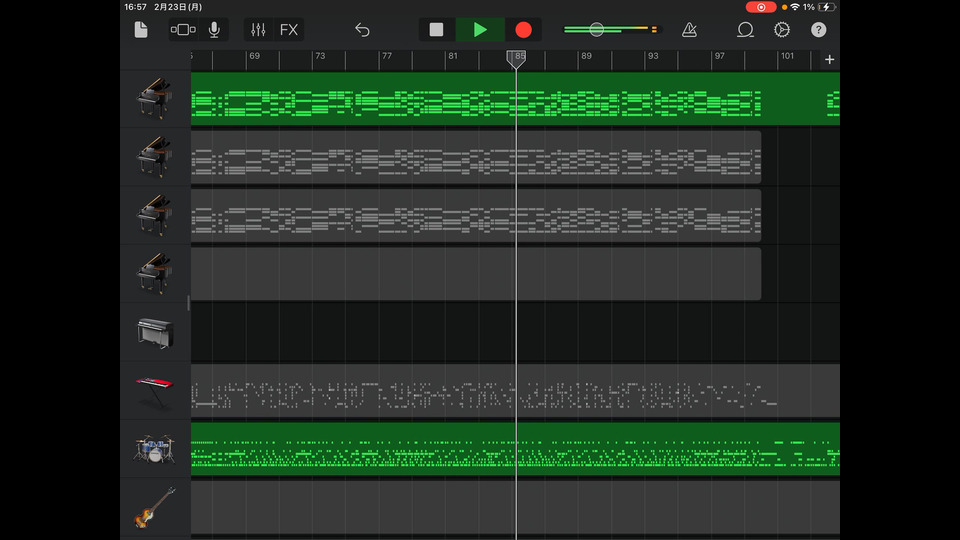960x540 pixels.
Task: Tap the Wi-Fi status icon
Action: coord(795,7)
